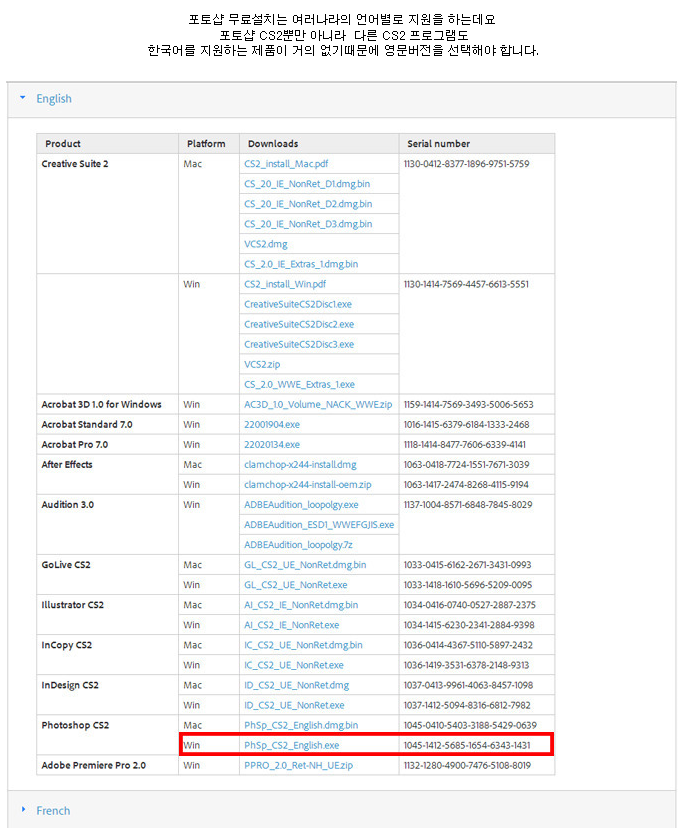Select serial number 1045-1412-5685-1654-6343-1431
Image resolution: width=685 pixels, height=837 pixels.
coord(467,745)
